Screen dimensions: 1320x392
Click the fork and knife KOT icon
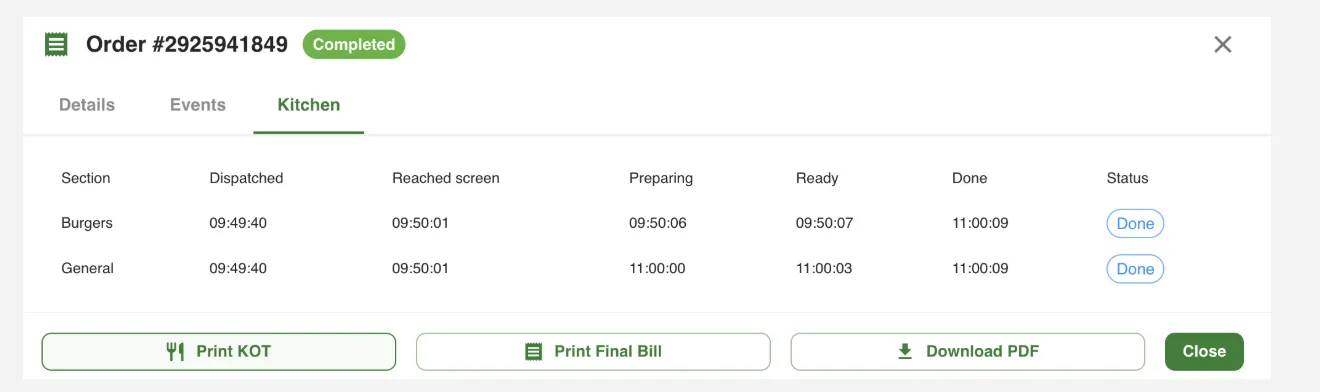coord(175,351)
